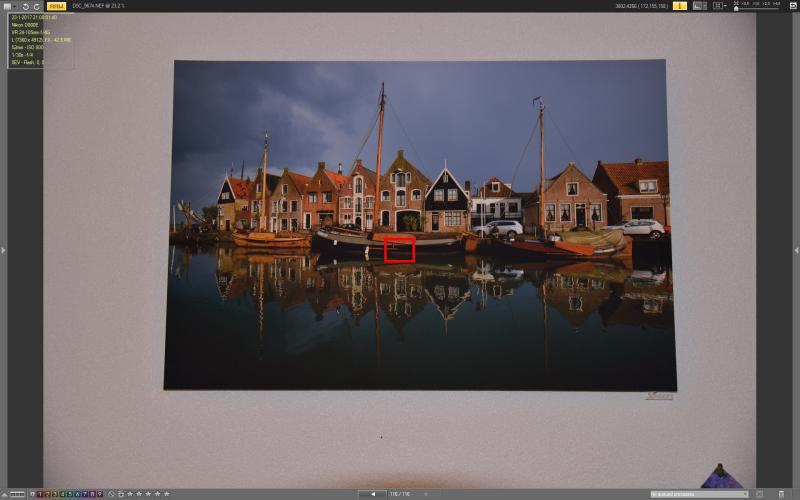The height and width of the screenshot is (500, 800).
Task: Set rating to four stars
Action: (x=158, y=494)
